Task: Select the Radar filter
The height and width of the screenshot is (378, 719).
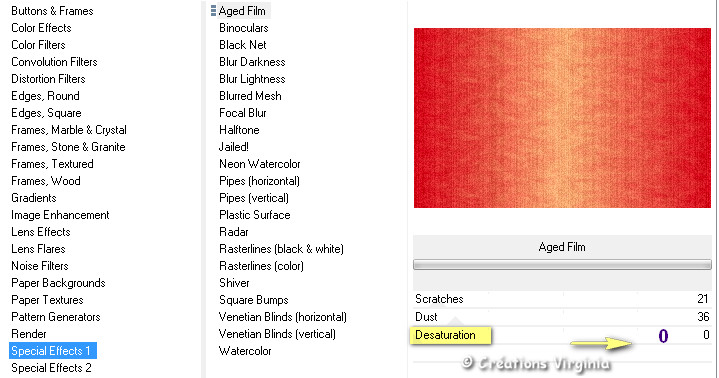Action: (233, 232)
